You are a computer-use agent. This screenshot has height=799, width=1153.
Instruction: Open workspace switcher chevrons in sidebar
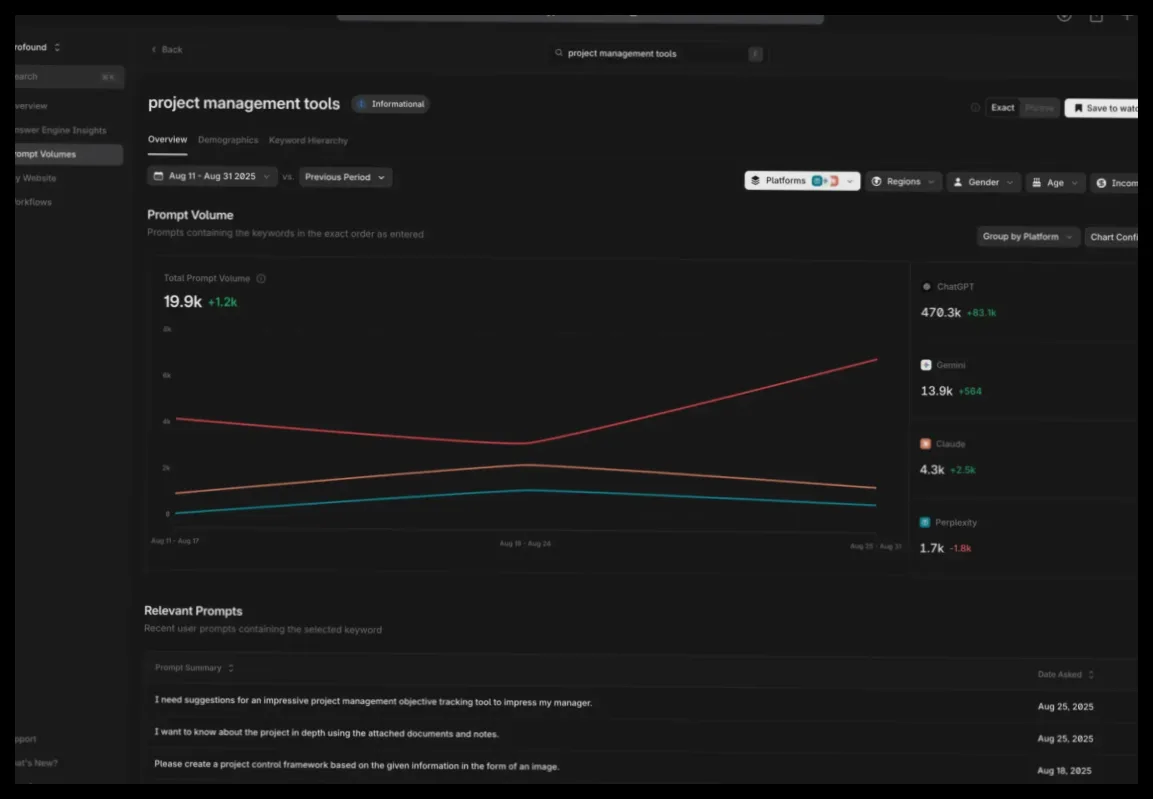point(57,47)
